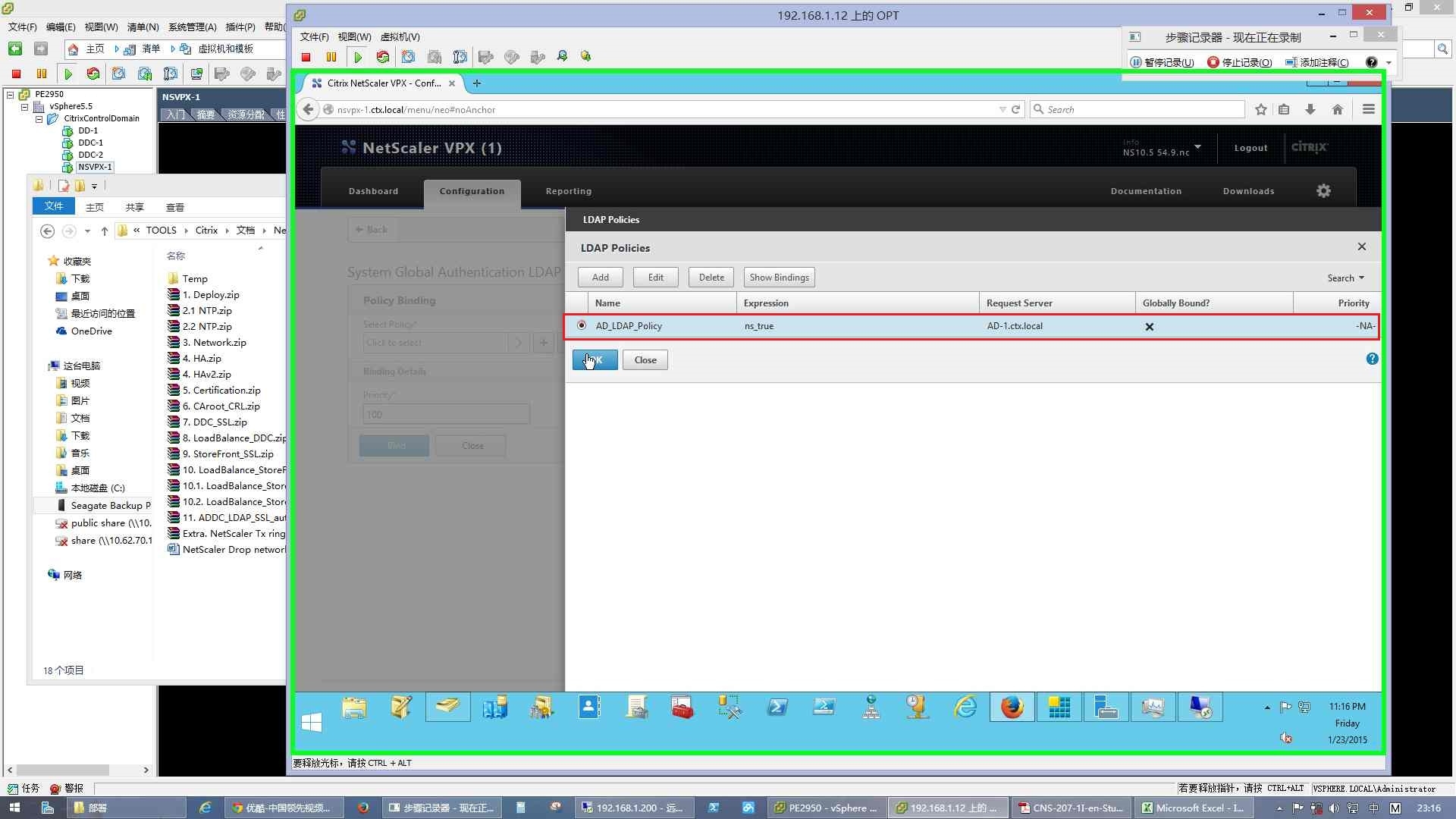The width and height of the screenshot is (1456, 819).
Task: Open the 视图(W) menu in OPT console
Action: click(354, 36)
